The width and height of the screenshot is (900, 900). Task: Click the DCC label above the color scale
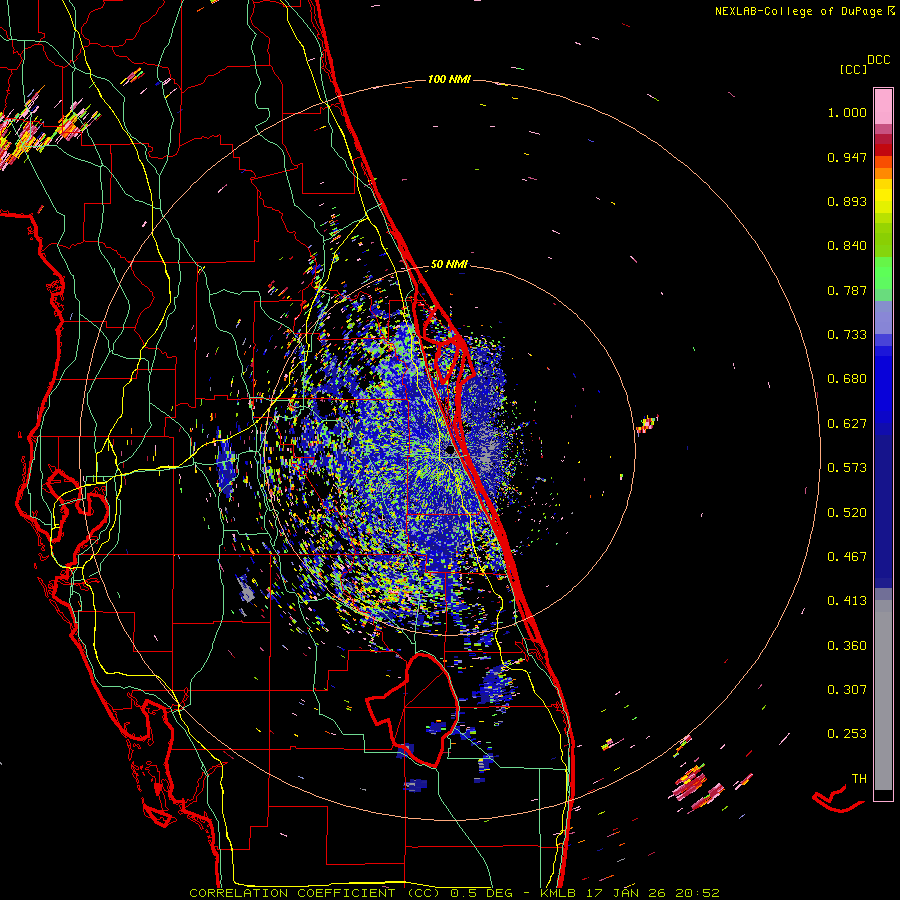(x=879, y=60)
